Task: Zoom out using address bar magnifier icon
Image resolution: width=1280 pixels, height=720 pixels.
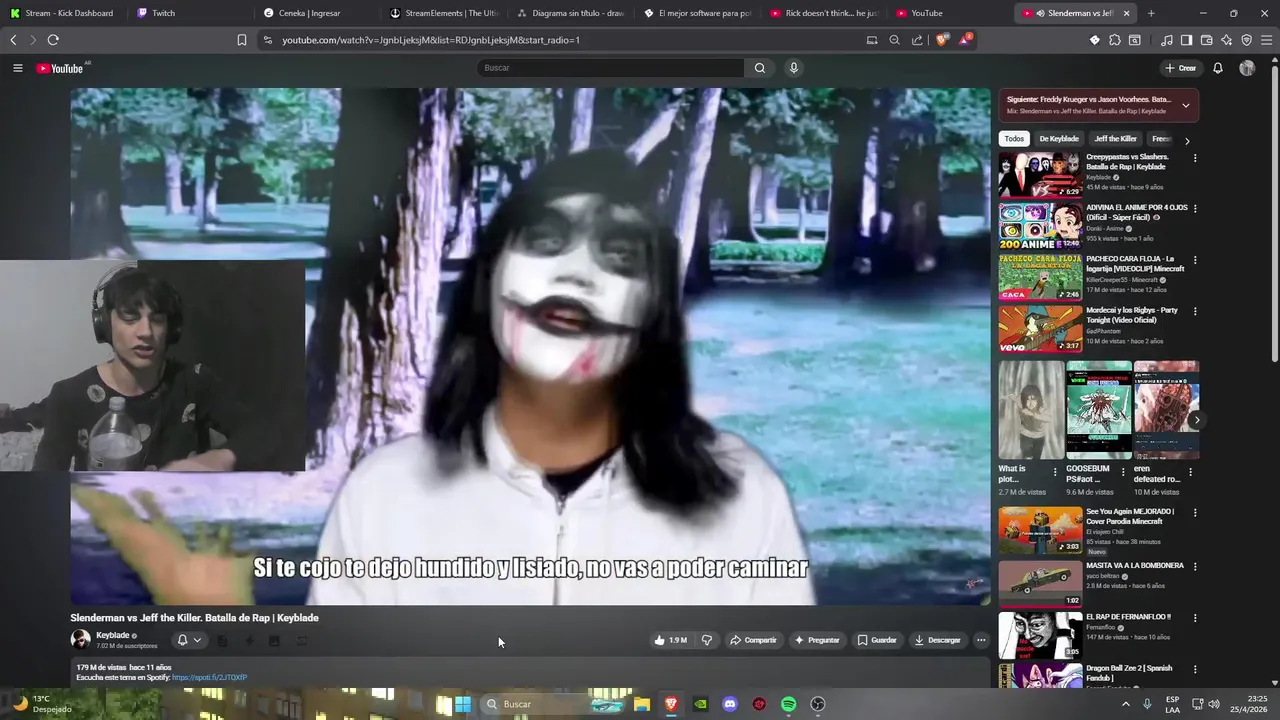Action: click(x=894, y=40)
